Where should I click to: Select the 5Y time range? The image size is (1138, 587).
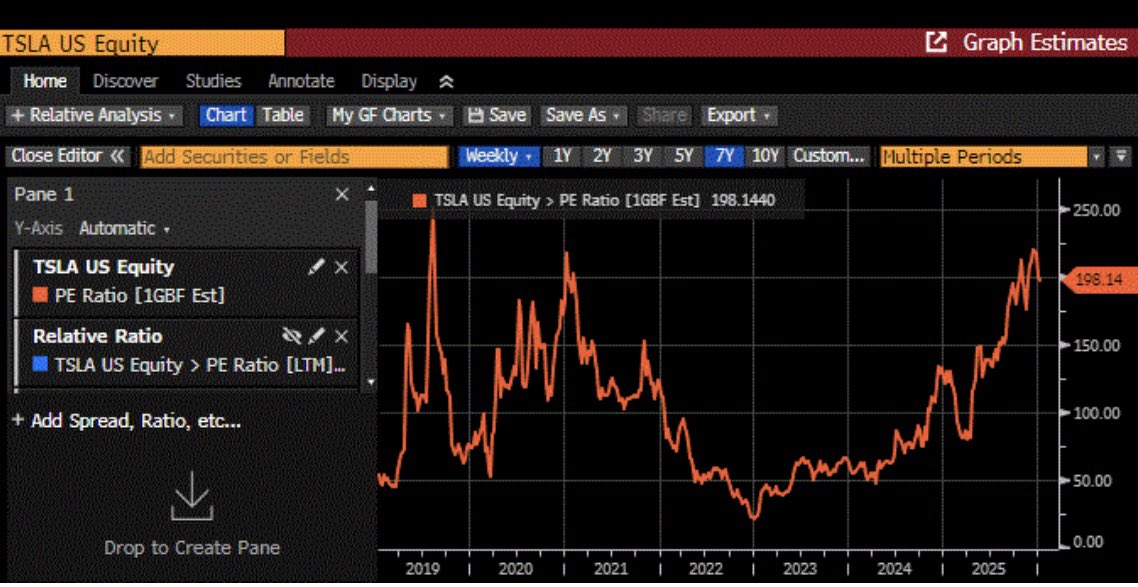(x=683, y=156)
